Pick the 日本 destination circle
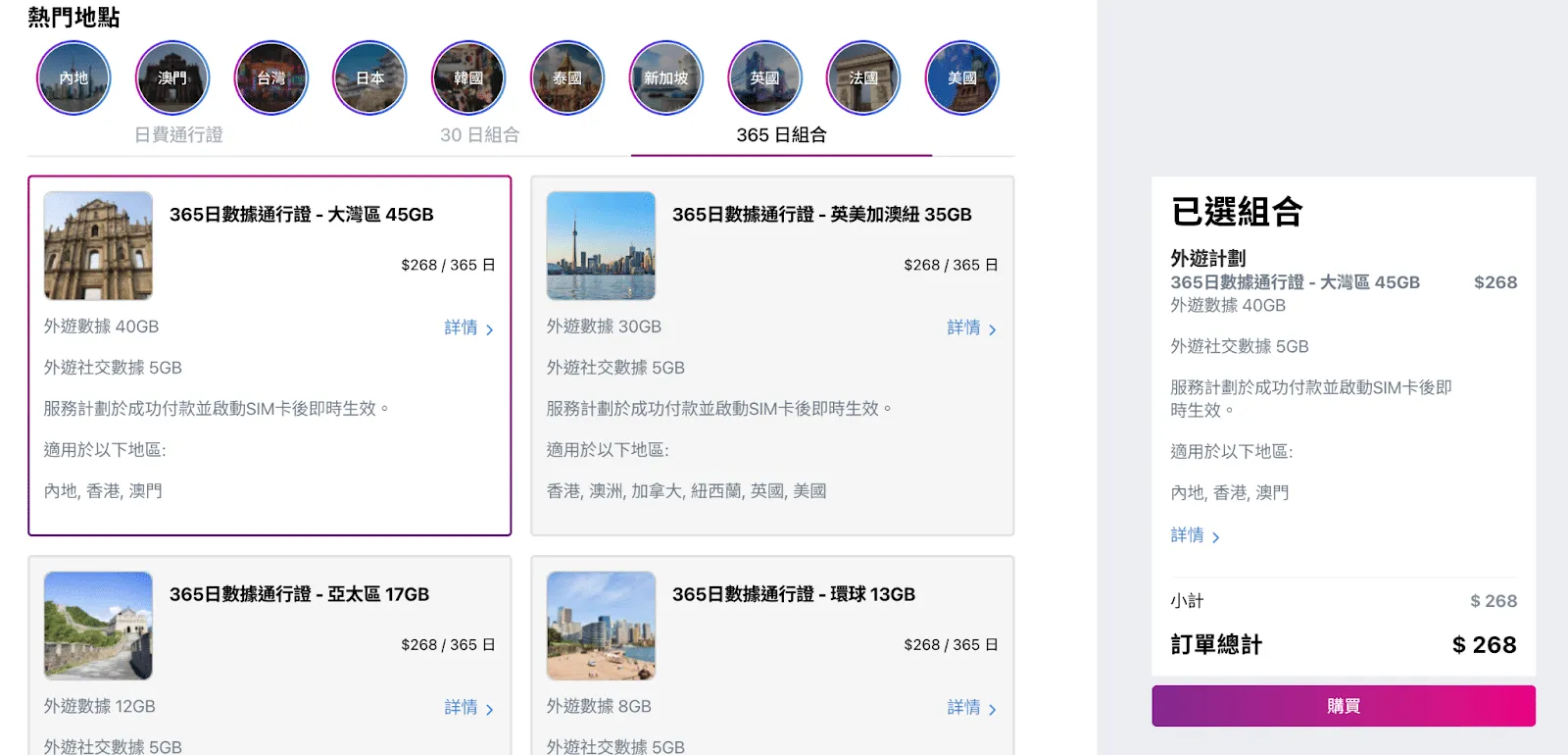Image resolution: width=1568 pixels, height=755 pixels. point(369,77)
